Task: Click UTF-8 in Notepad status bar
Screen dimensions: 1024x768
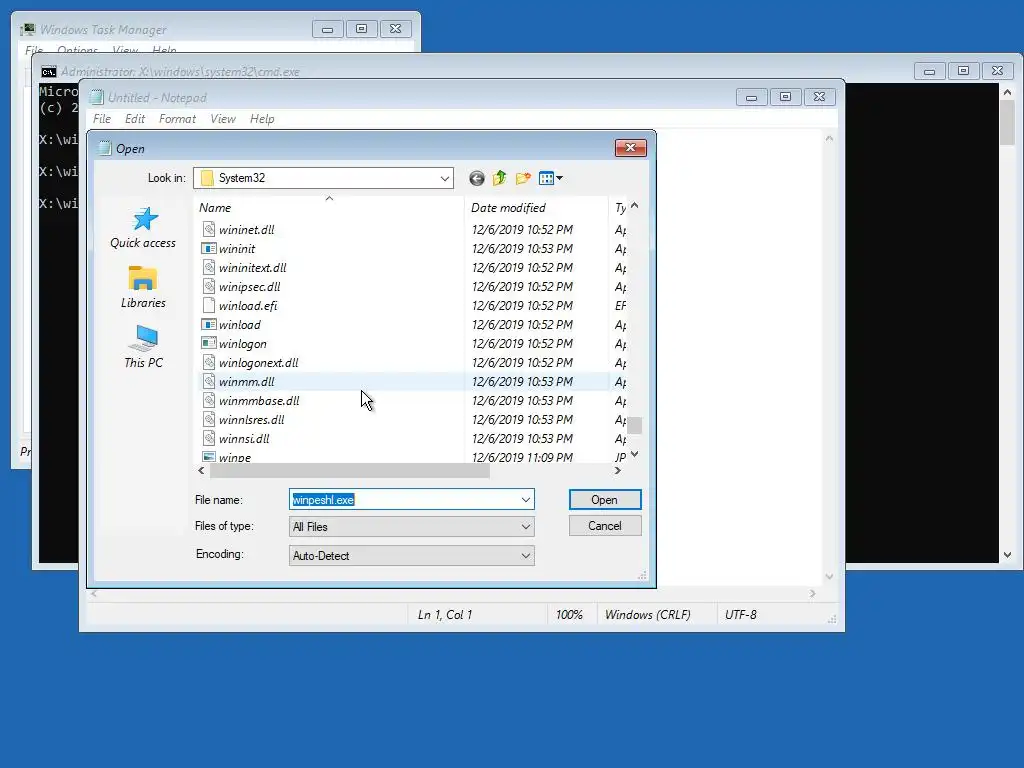Action: point(741,615)
